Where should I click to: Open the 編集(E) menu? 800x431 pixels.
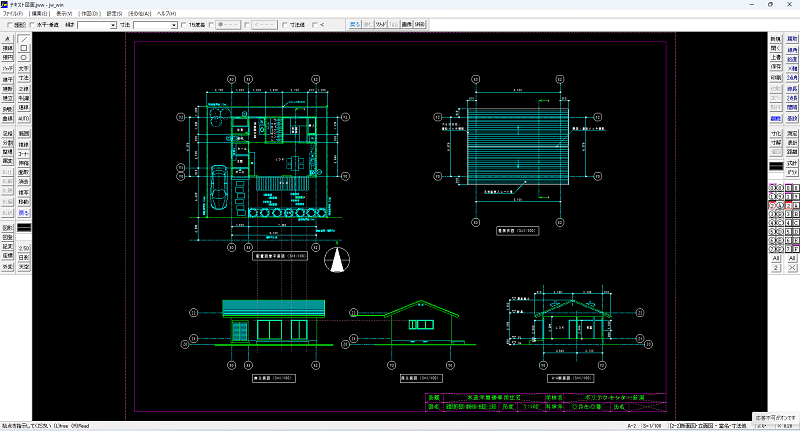[x=39, y=14]
